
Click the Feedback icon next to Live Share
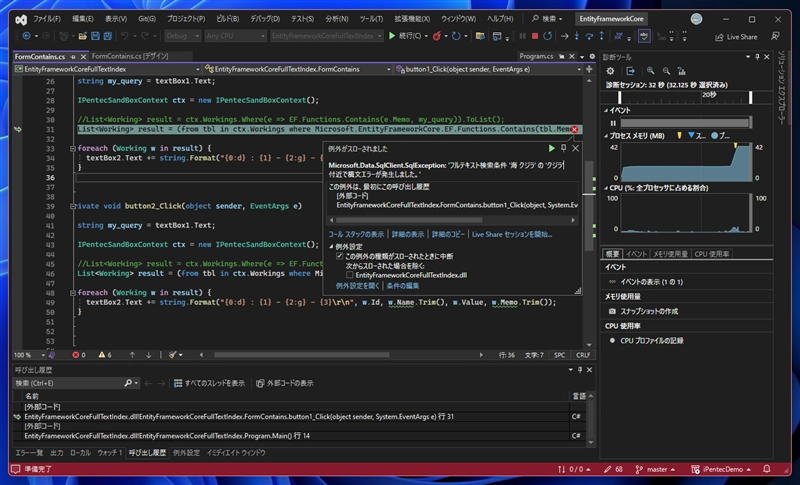coord(776,36)
